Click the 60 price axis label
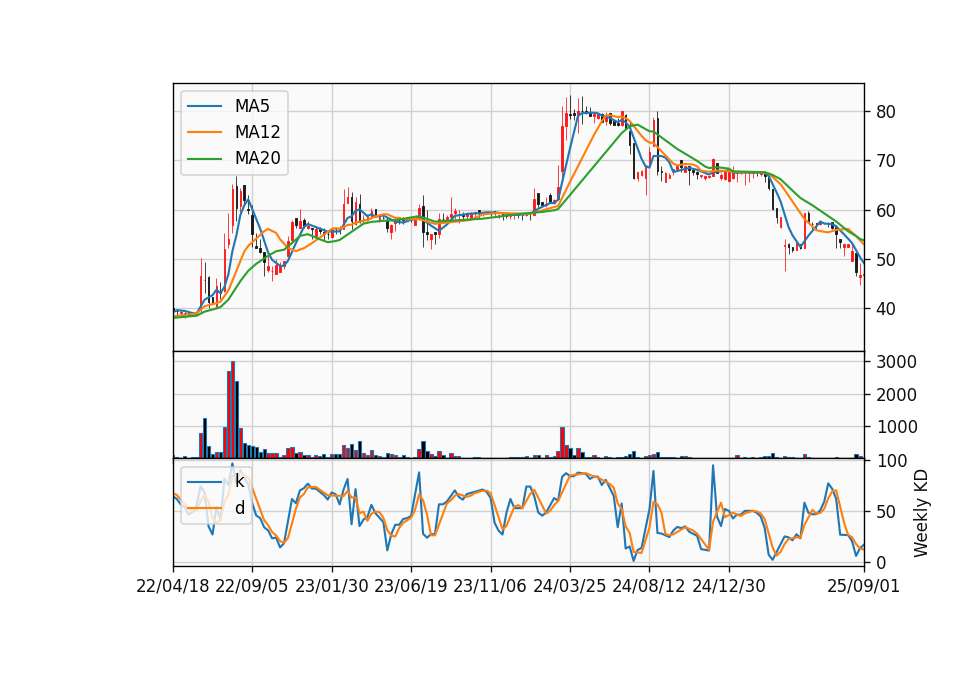The image size is (960, 690). [885, 211]
